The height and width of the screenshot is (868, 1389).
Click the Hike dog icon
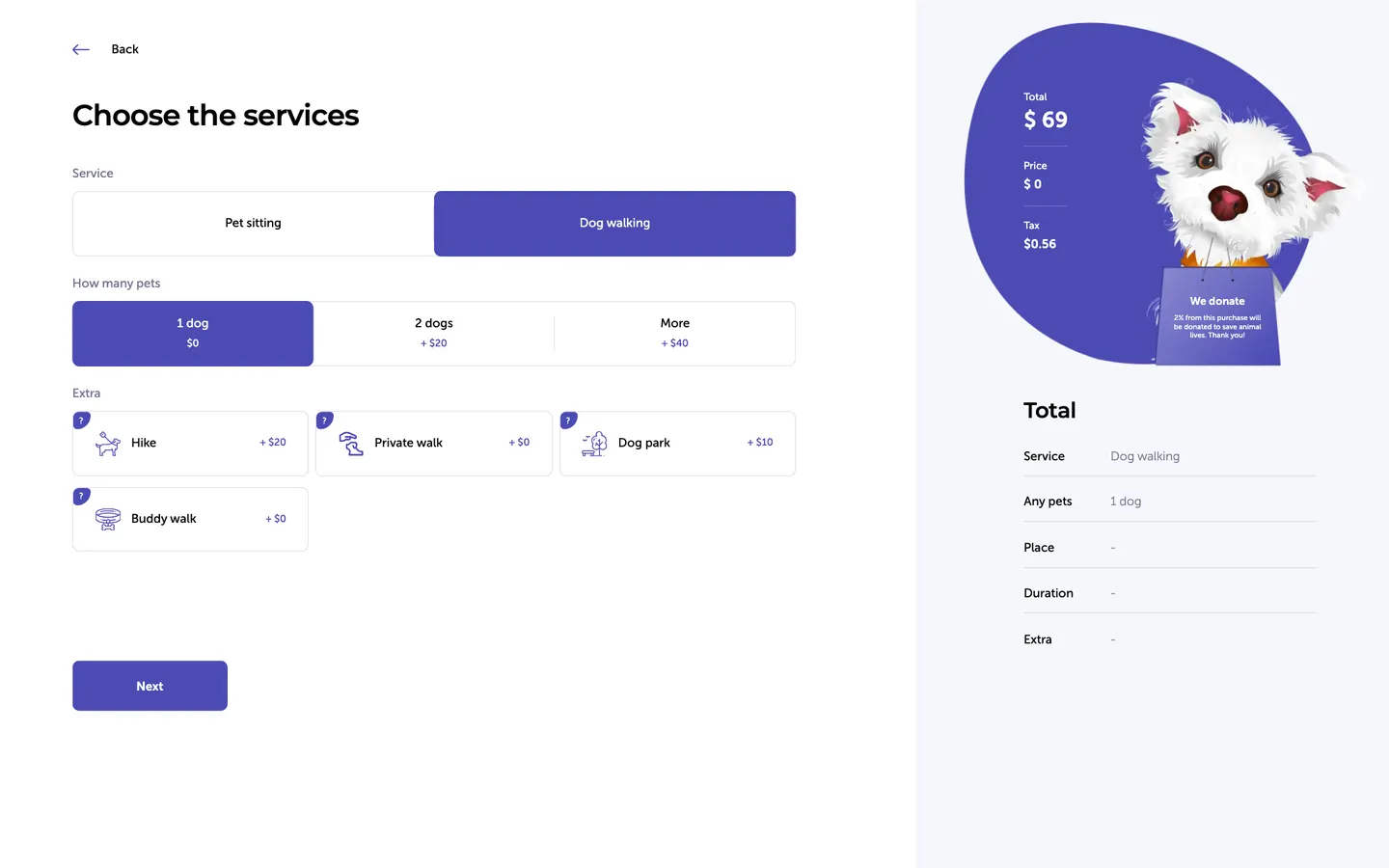pos(108,444)
